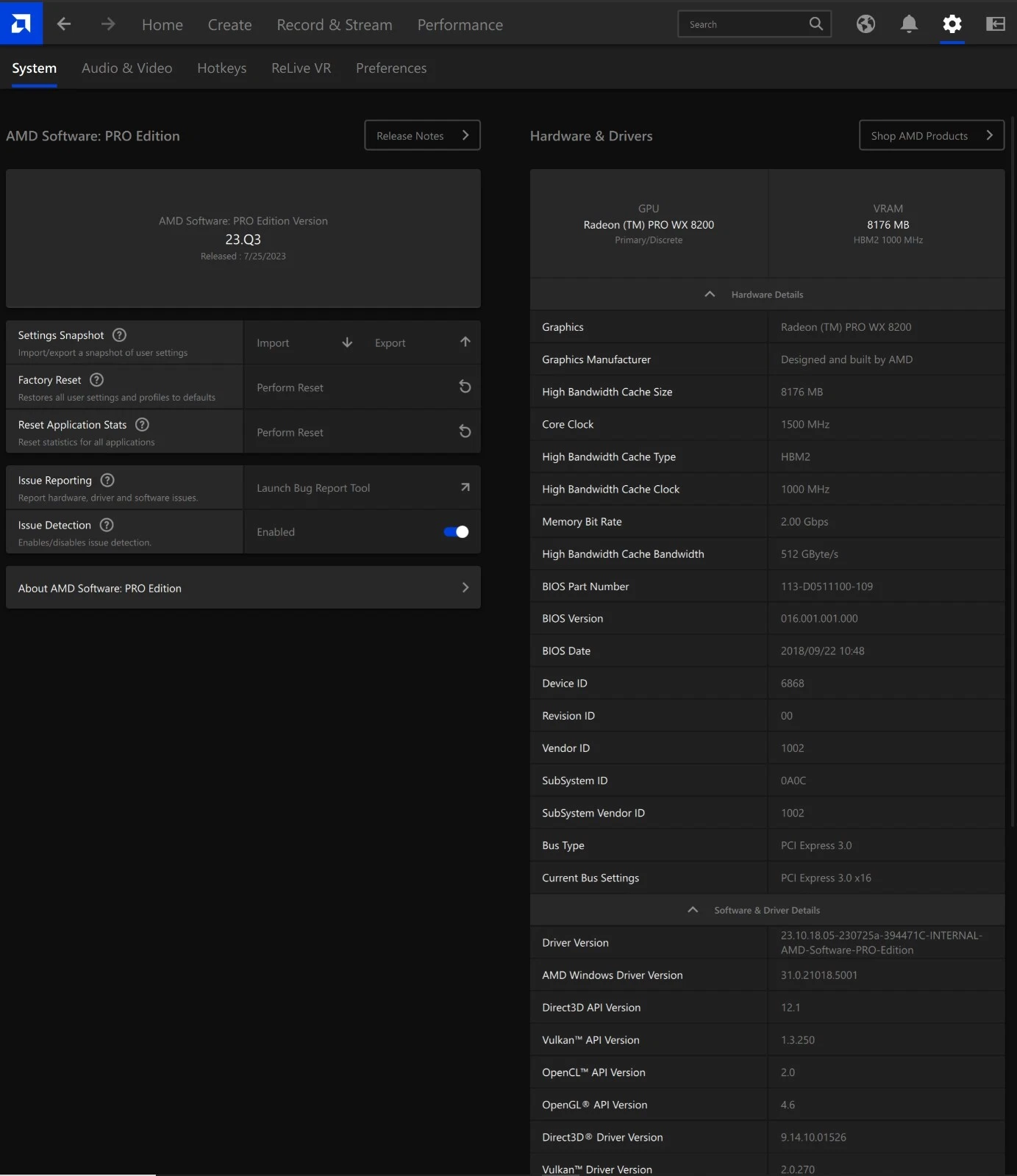
Task: Click the AMD logo icon
Action: [x=21, y=23]
